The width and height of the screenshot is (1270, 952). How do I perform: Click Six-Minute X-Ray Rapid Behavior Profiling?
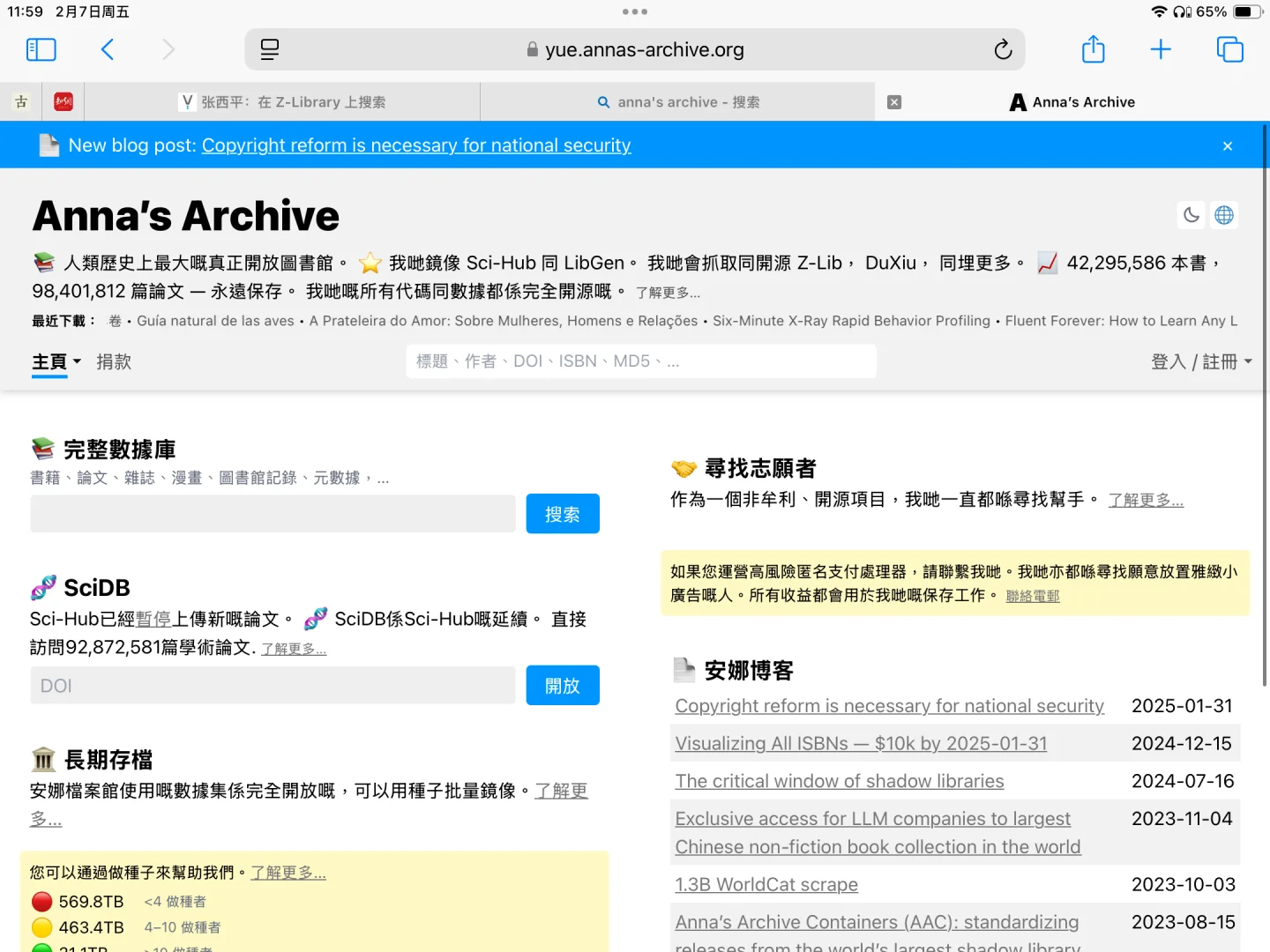pos(851,321)
